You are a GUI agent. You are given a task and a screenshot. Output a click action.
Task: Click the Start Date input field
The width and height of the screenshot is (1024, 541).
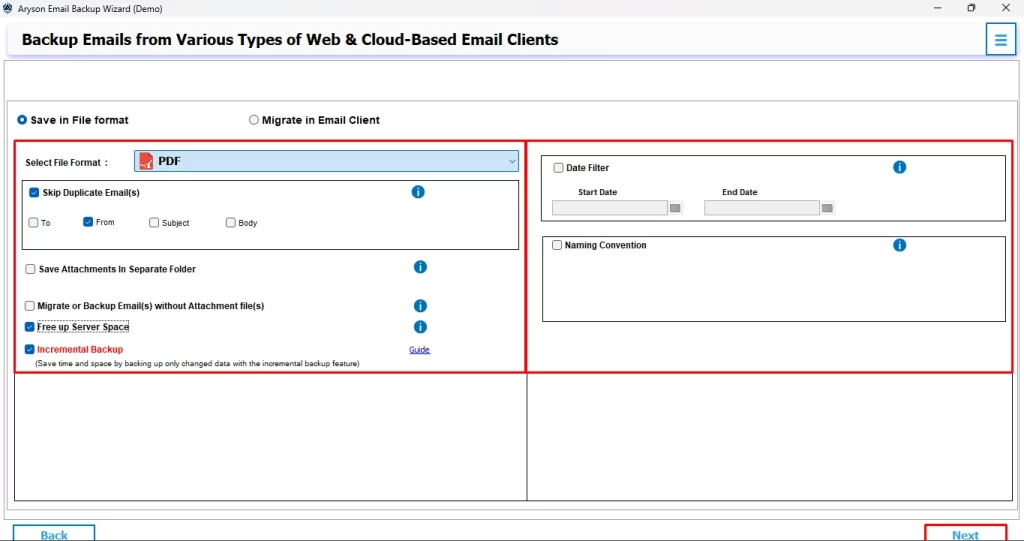(x=610, y=208)
